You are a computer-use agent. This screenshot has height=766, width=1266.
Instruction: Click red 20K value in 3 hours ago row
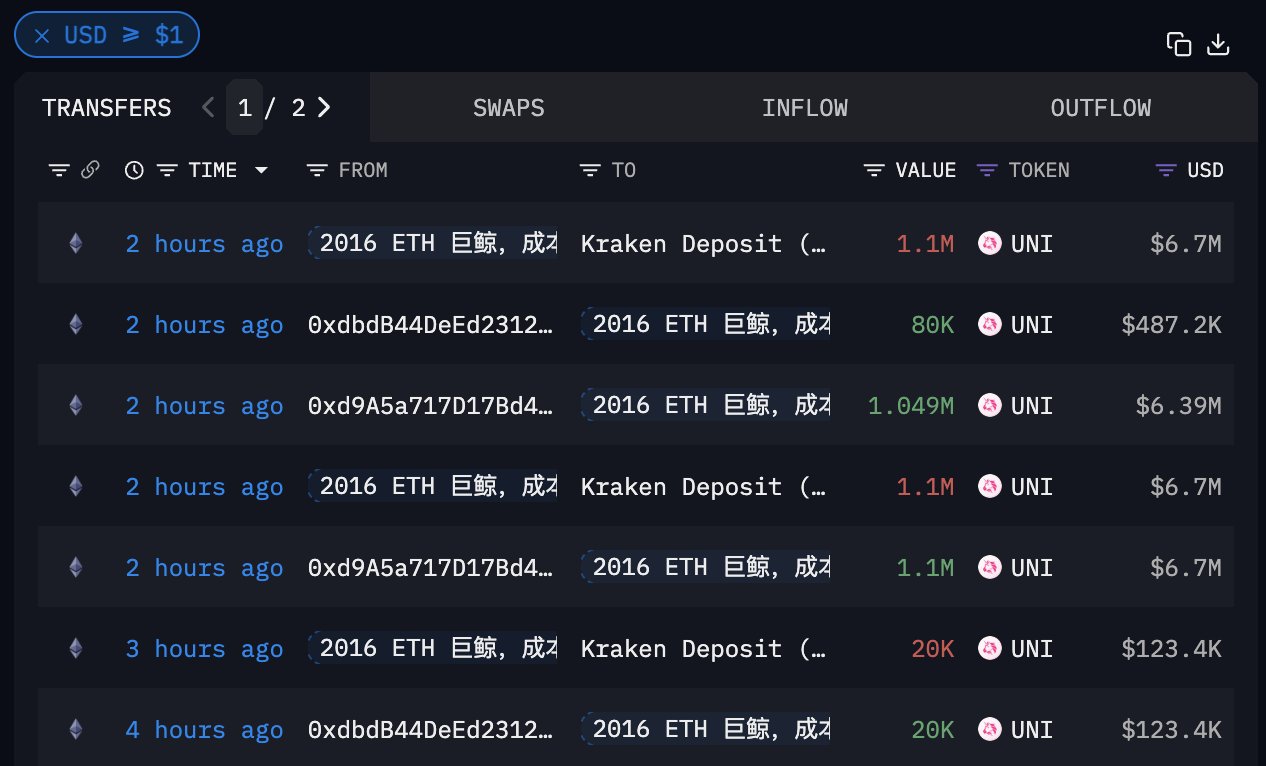tap(932, 649)
